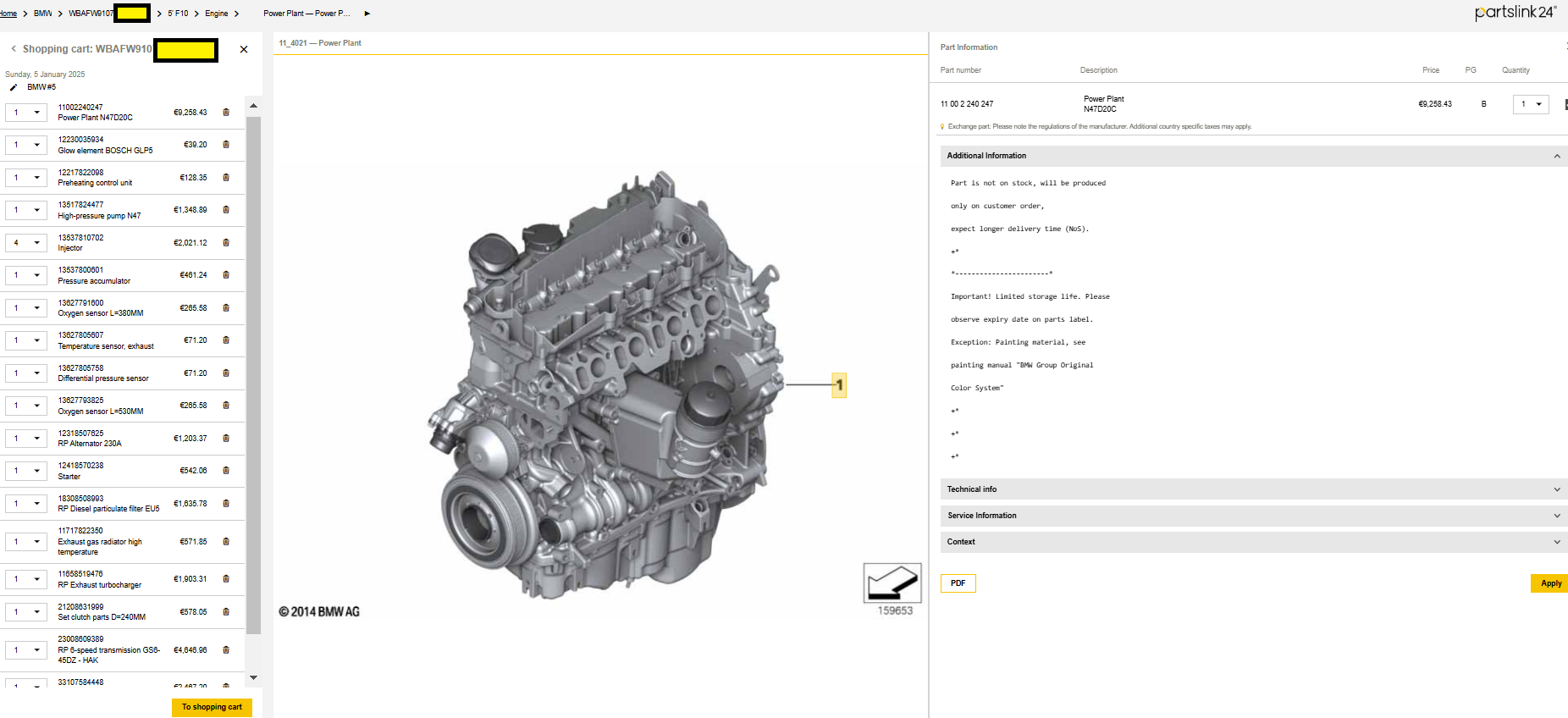Screen dimensions: 1568x718
Task: Delete RP Alternator 230A from cart
Action: 226,438
